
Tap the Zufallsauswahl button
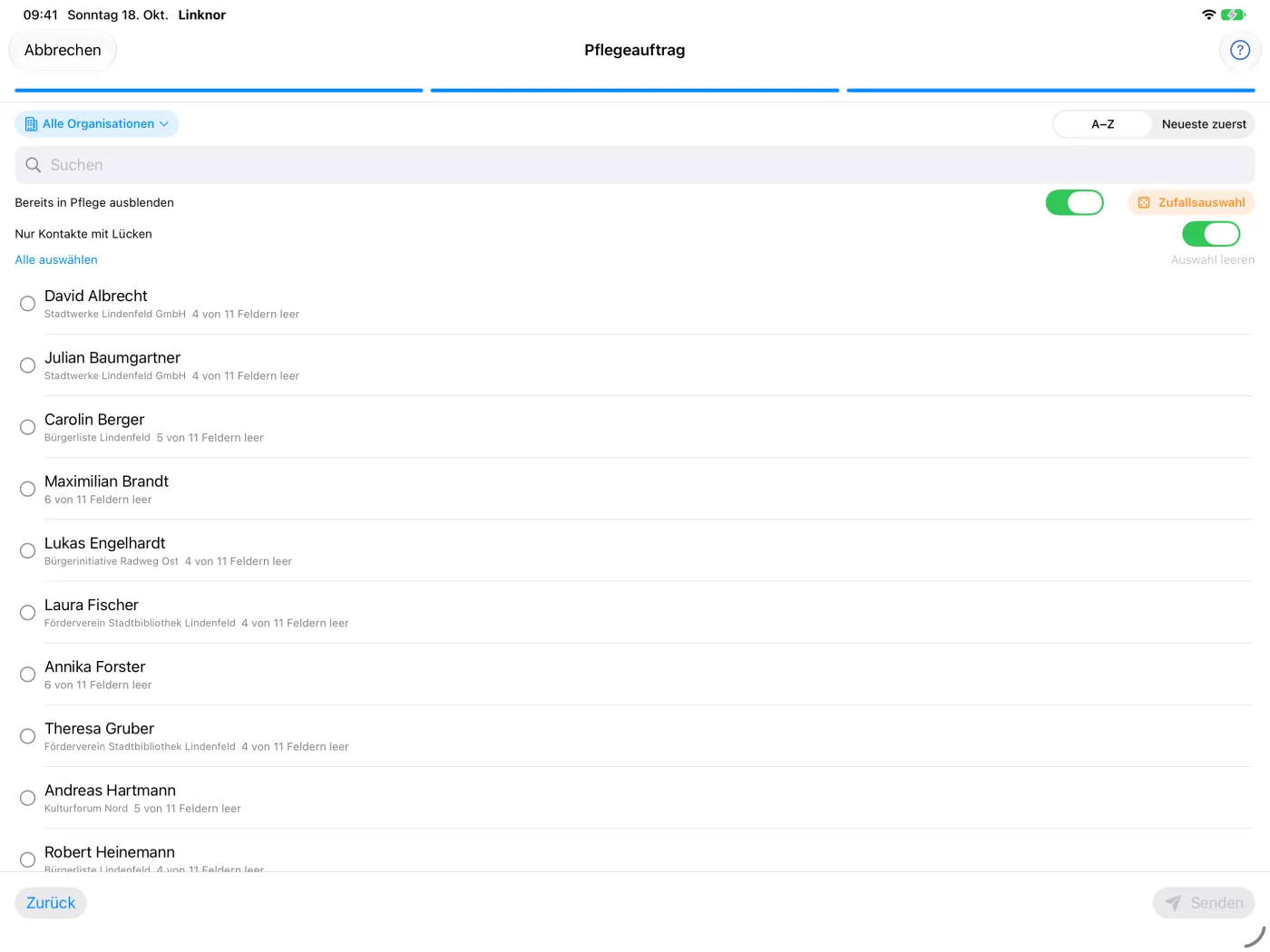(1191, 203)
